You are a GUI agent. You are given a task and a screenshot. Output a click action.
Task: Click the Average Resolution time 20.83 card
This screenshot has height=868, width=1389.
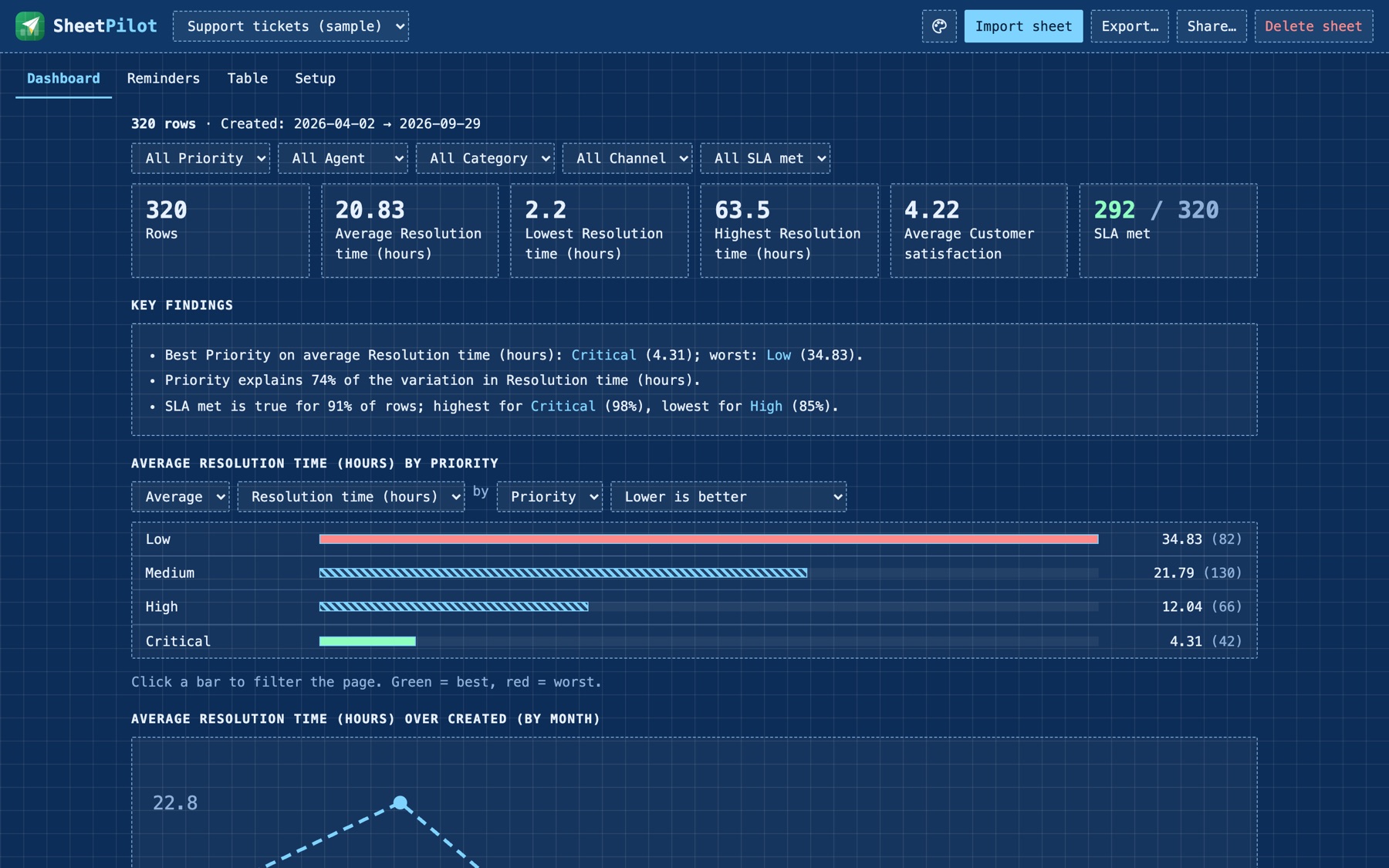(410, 231)
